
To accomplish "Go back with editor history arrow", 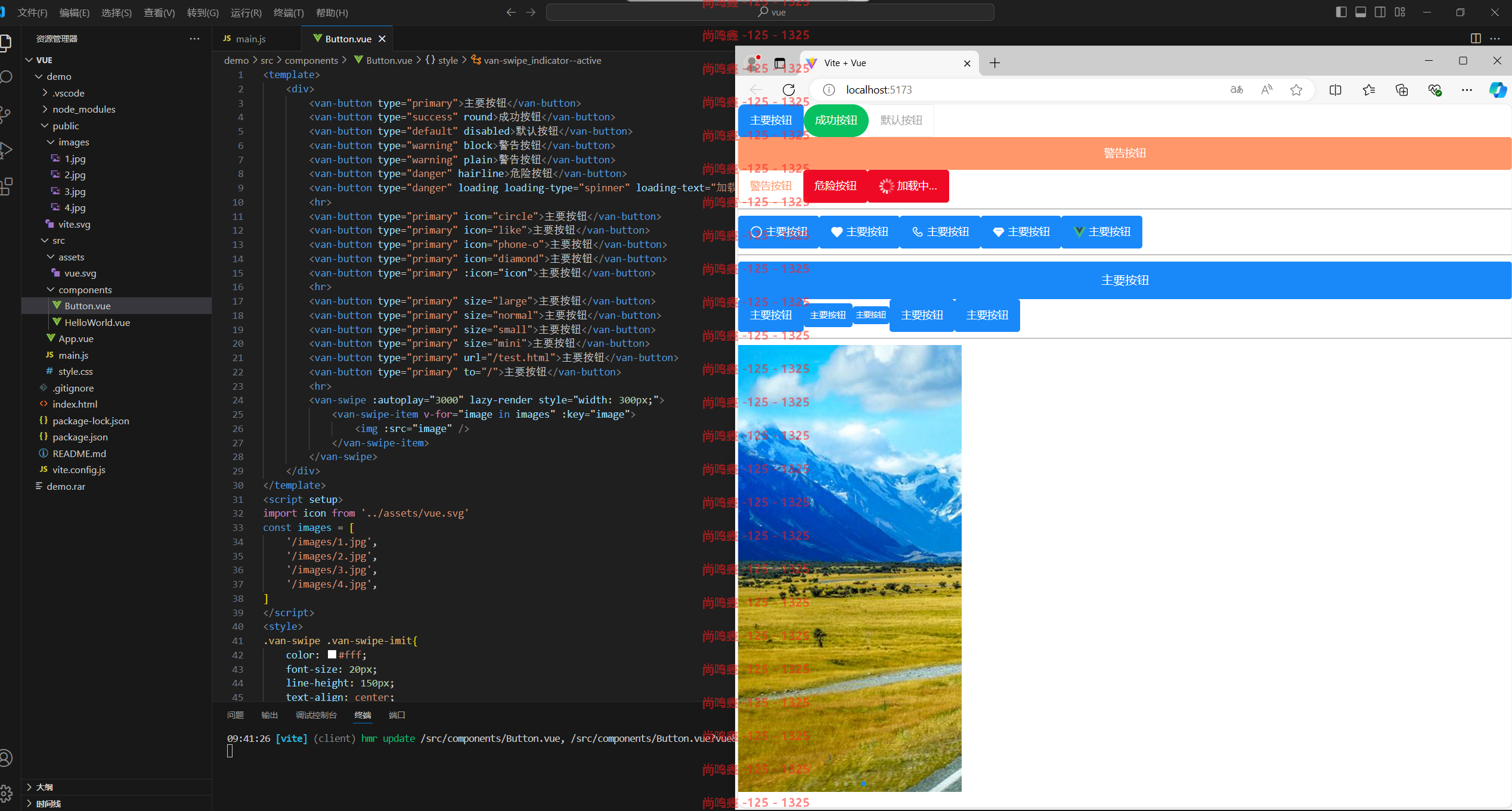I will point(511,13).
